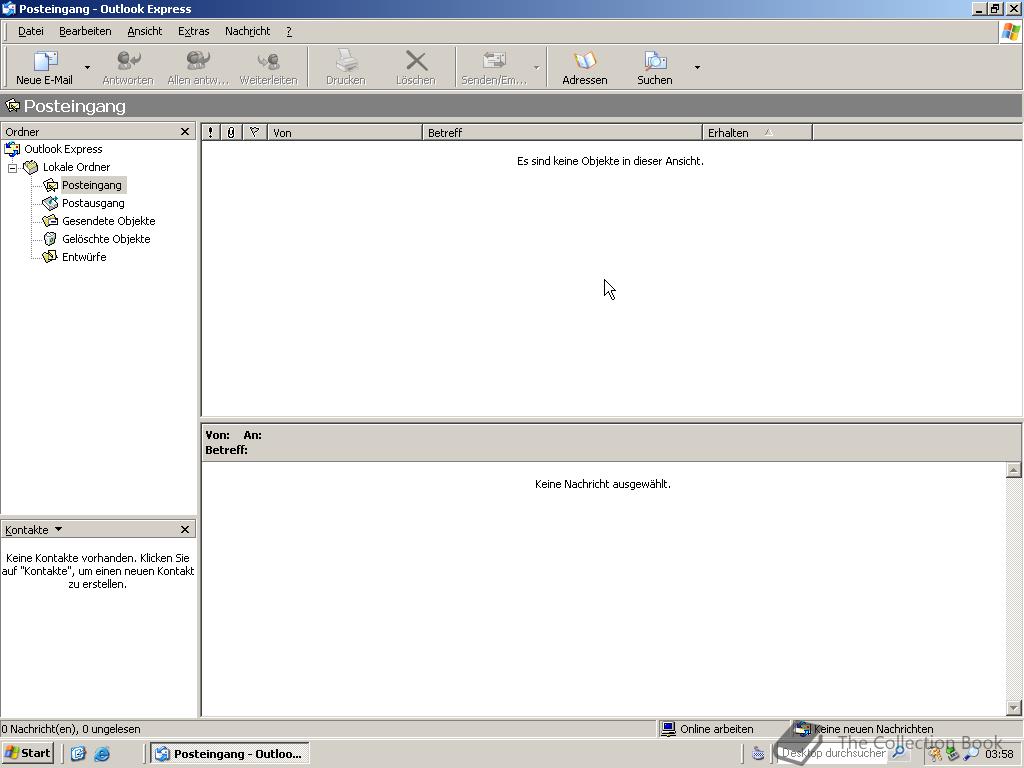Select the Lokale Ordner folder
Viewport: 1024px width, 768px height.
[76, 167]
